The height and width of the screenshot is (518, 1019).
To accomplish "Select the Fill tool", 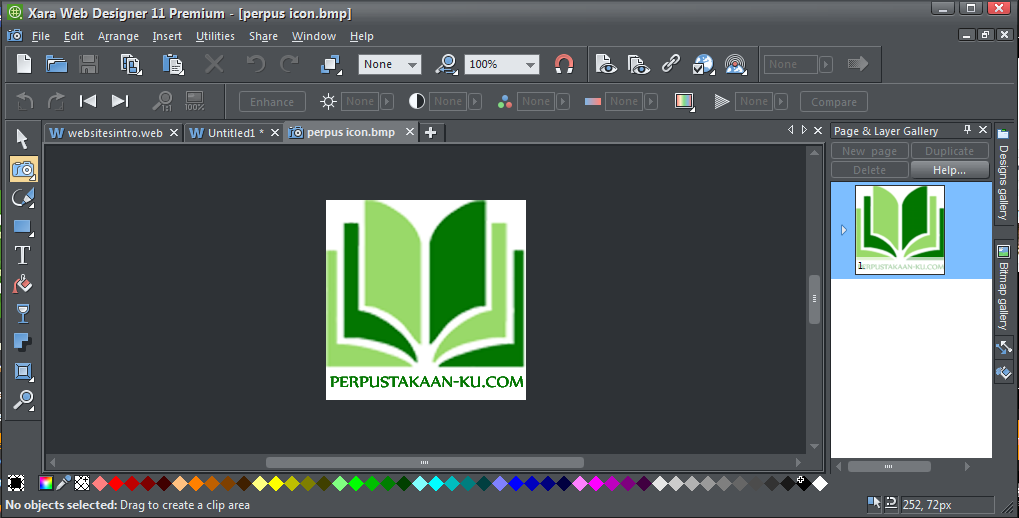I will 23,284.
